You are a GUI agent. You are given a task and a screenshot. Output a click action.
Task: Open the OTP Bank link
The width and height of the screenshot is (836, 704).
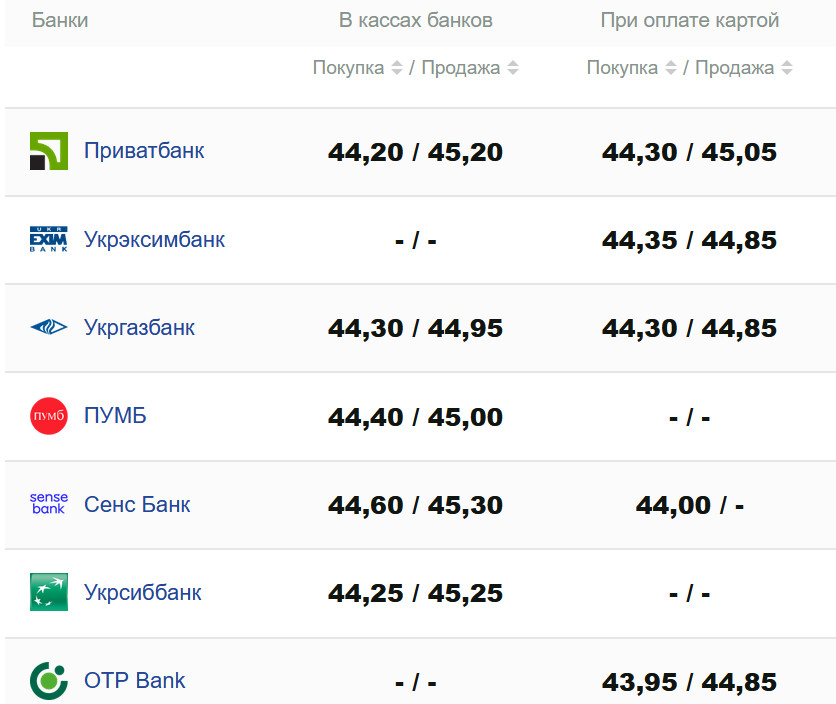[135, 681]
